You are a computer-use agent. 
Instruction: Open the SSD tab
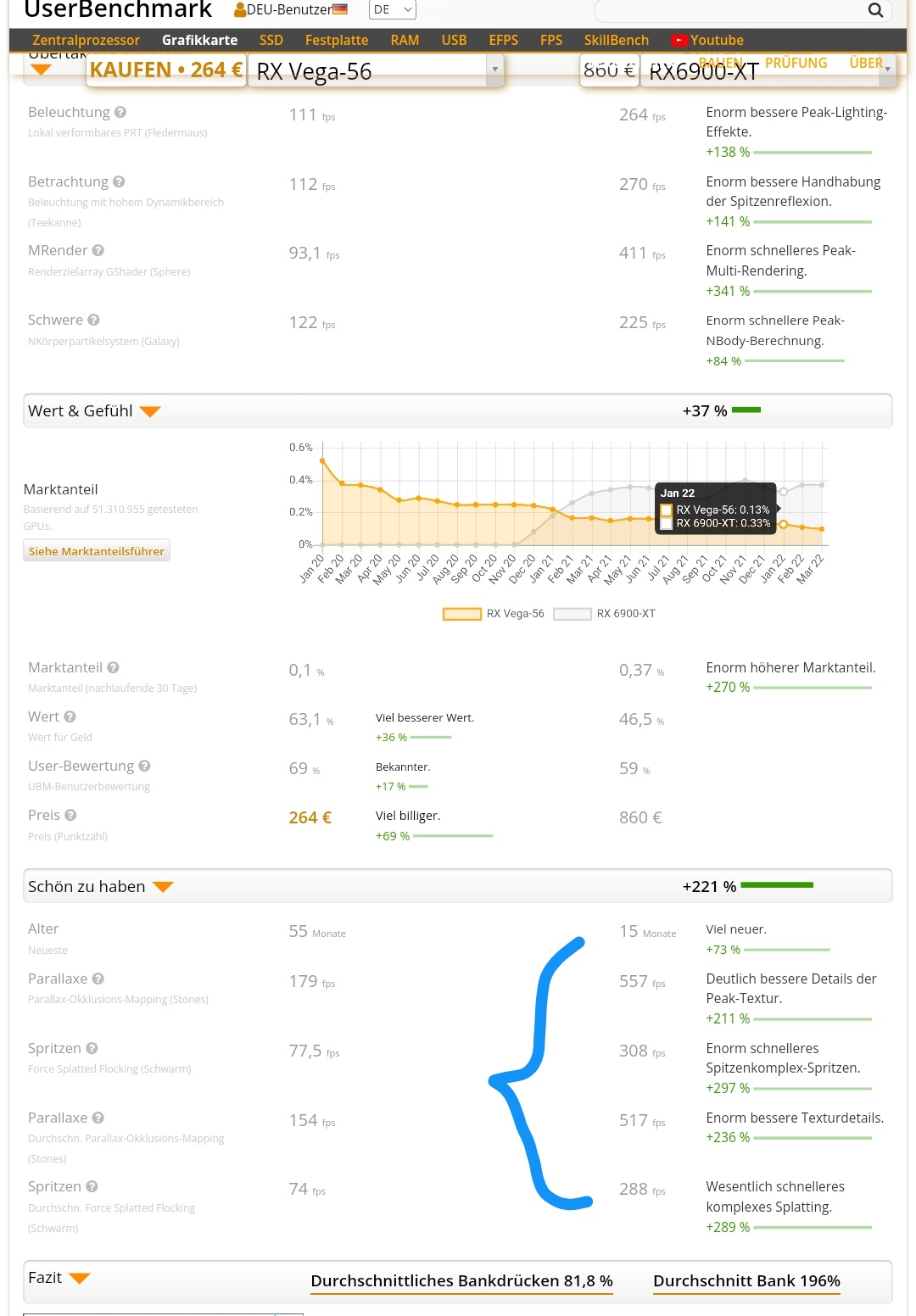[x=271, y=40]
